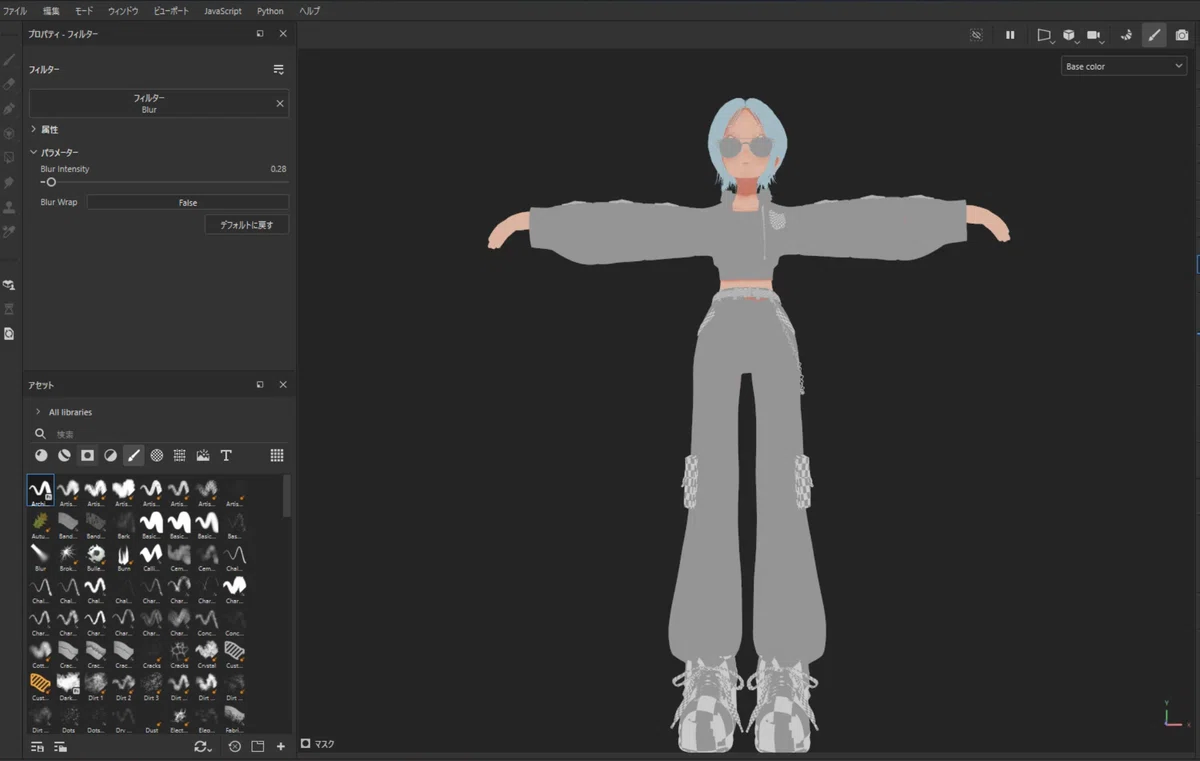Screen dimensions: 1200x761
Task: Select the Clone stamp tool in left toolbar
Action: pyautogui.click(x=9, y=208)
